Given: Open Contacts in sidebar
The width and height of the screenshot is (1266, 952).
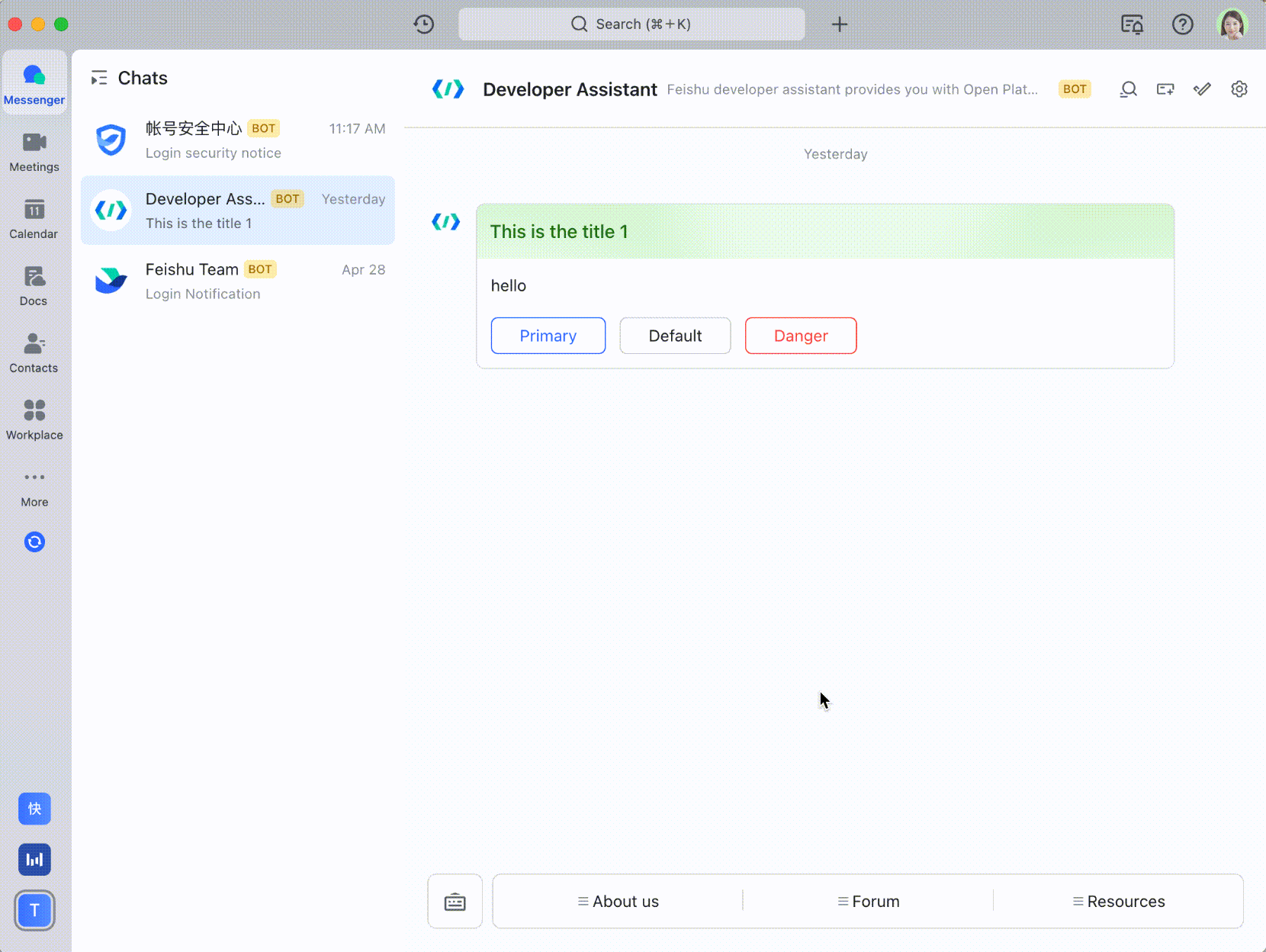Looking at the screenshot, I should (x=34, y=353).
